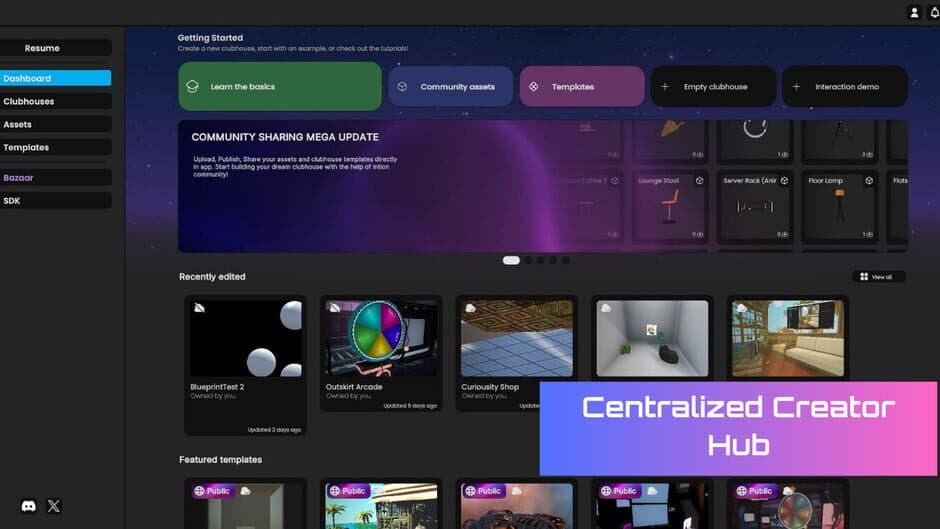Switch to the second carousel dot
940x529 pixels.
[529, 260]
